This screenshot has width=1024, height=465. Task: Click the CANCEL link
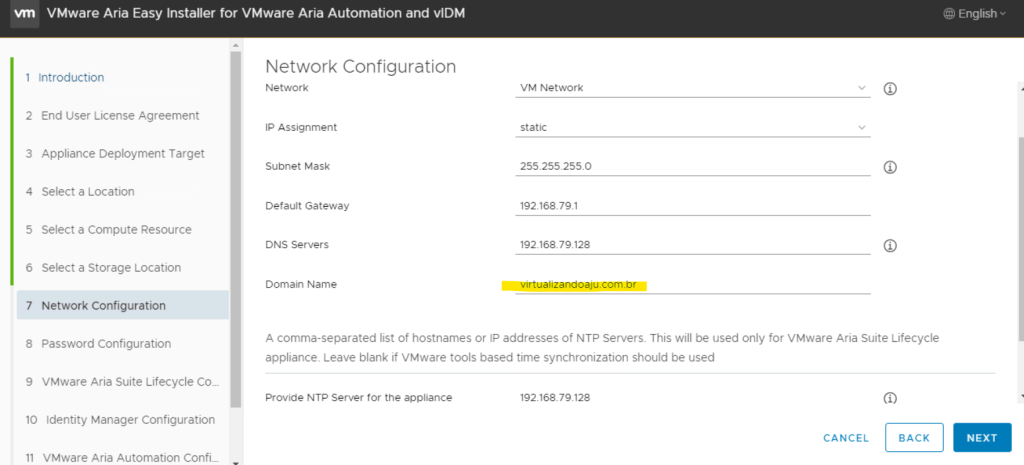tap(845, 438)
